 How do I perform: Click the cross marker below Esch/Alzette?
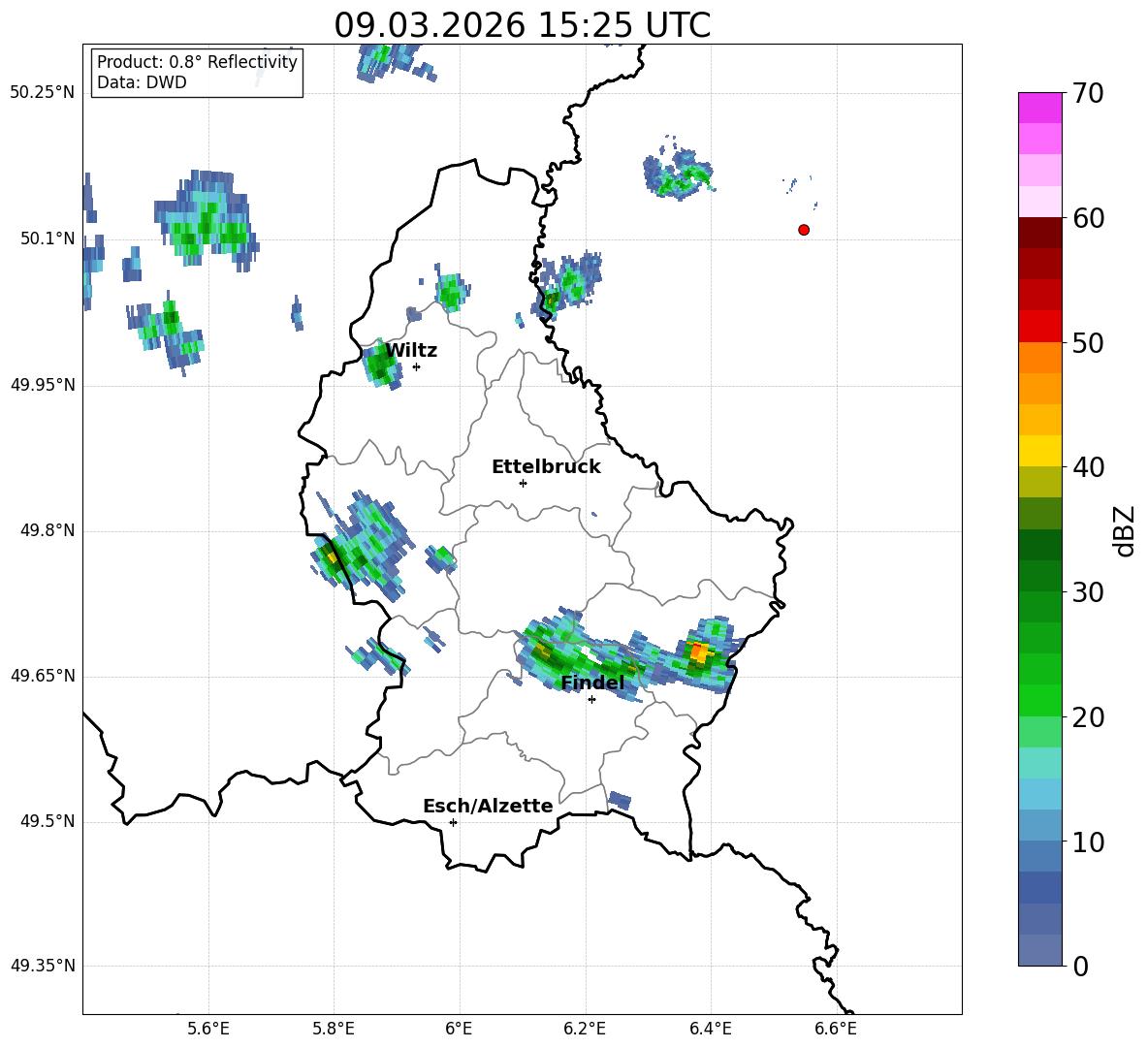pyautogui.click(x=453, y=822)
